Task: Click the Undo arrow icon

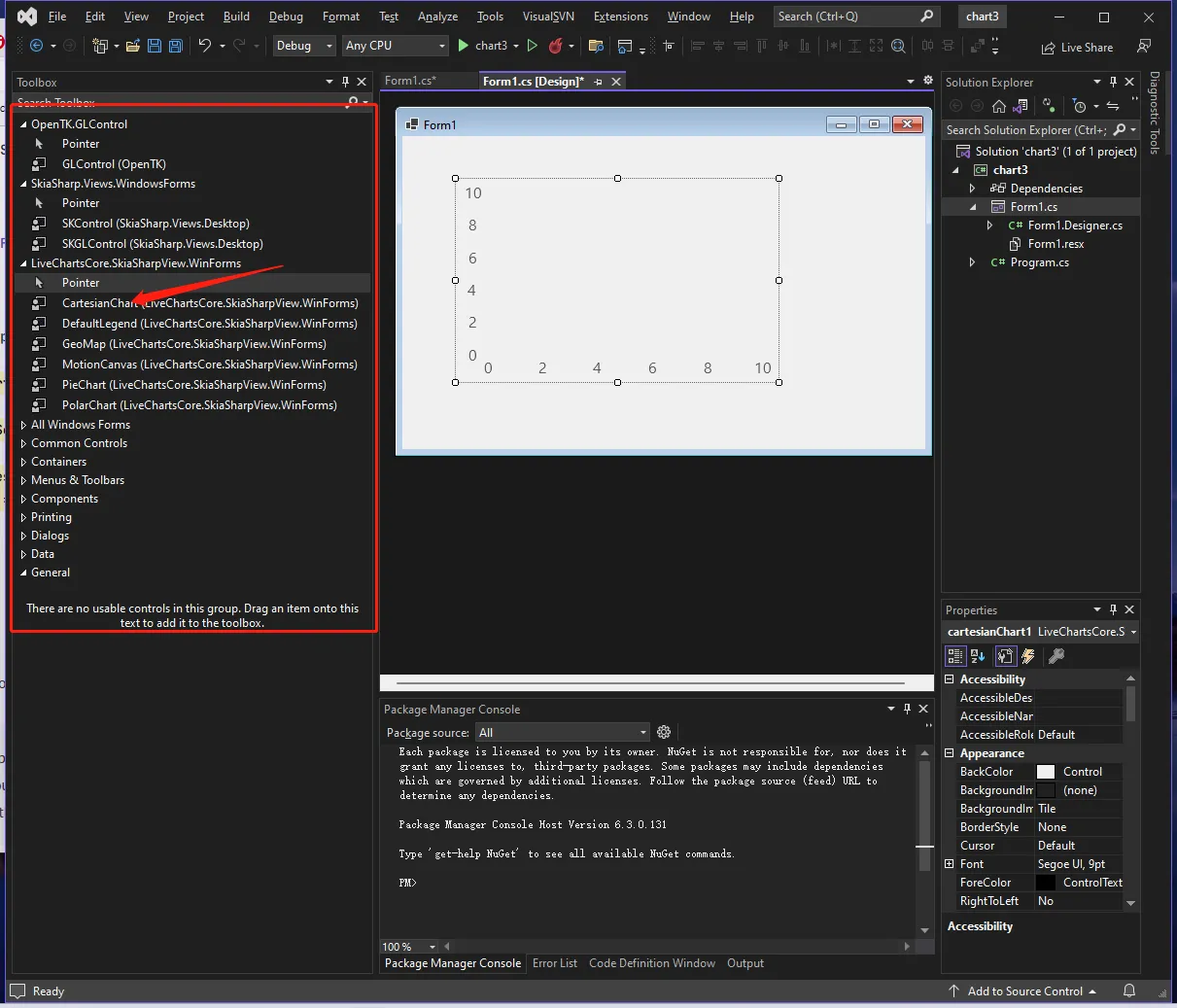Action: pyautogui.click(x=204, y=46)
